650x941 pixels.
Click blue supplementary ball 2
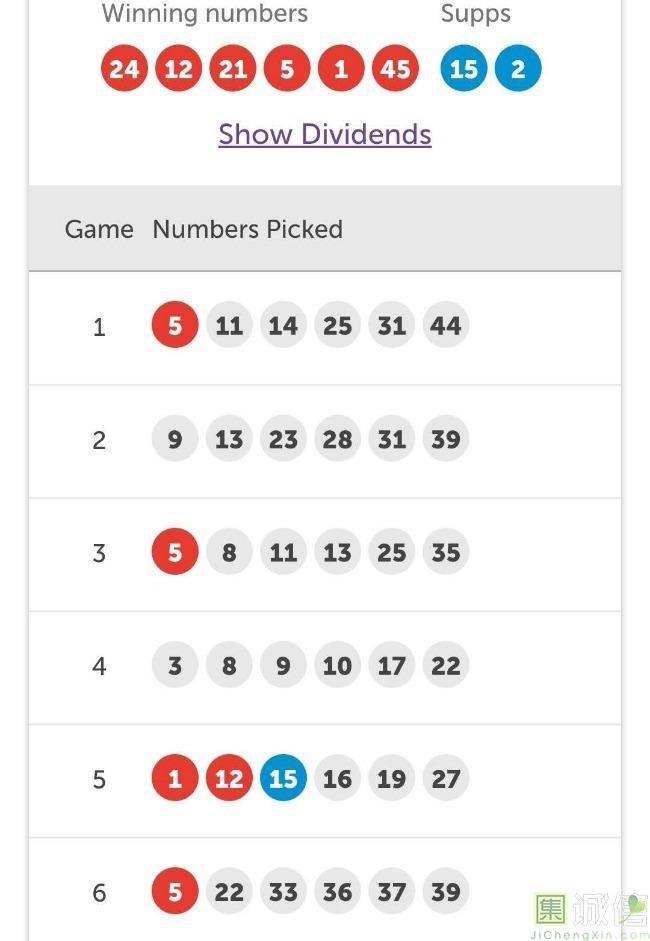click(x=518, y=69)
